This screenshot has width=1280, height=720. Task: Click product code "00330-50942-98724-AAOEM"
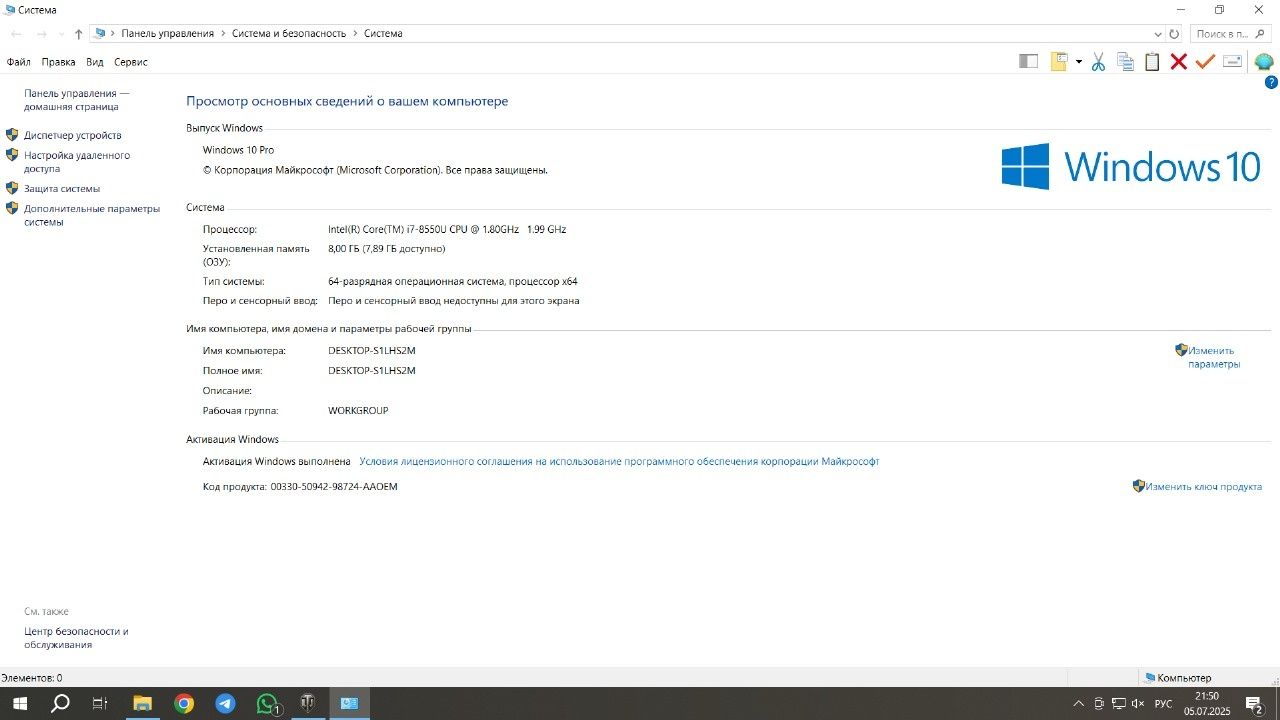point(334,487)
